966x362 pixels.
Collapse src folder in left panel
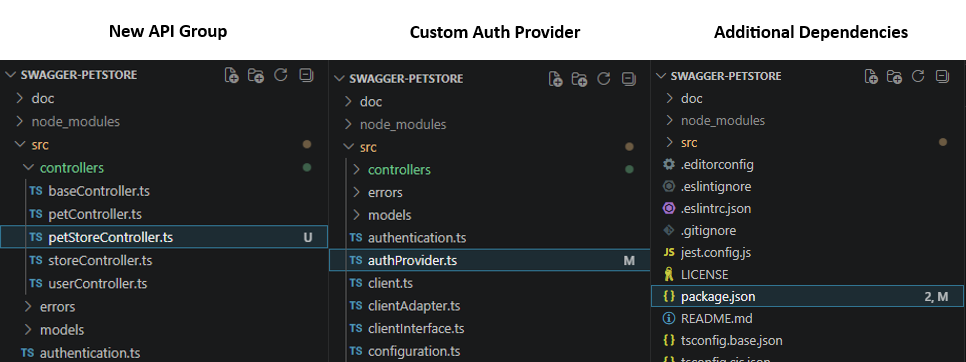20,145
